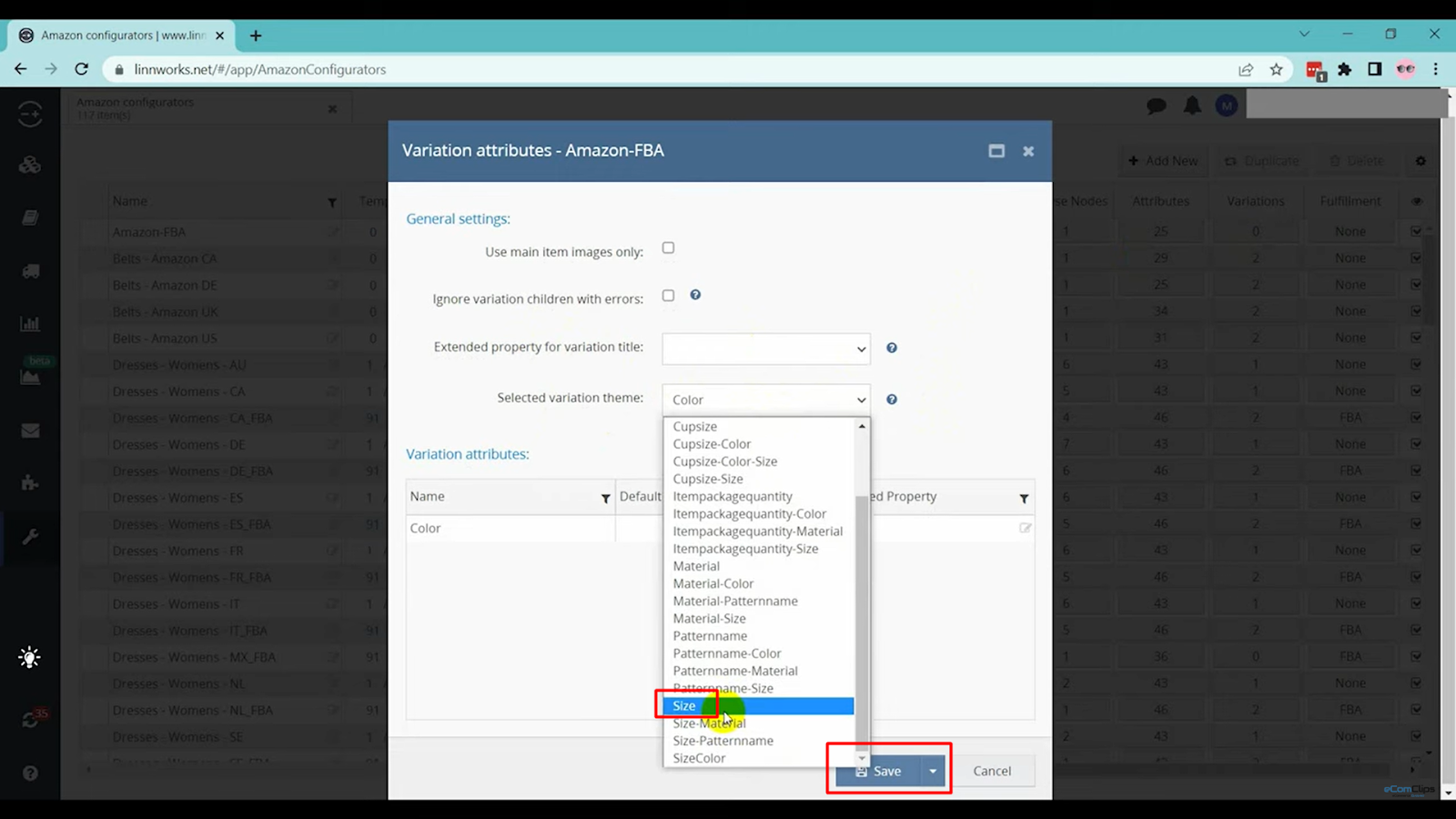This screenshot has width=1456, height=819.
Task: Open a new browser tab
Action: point(256,35)
